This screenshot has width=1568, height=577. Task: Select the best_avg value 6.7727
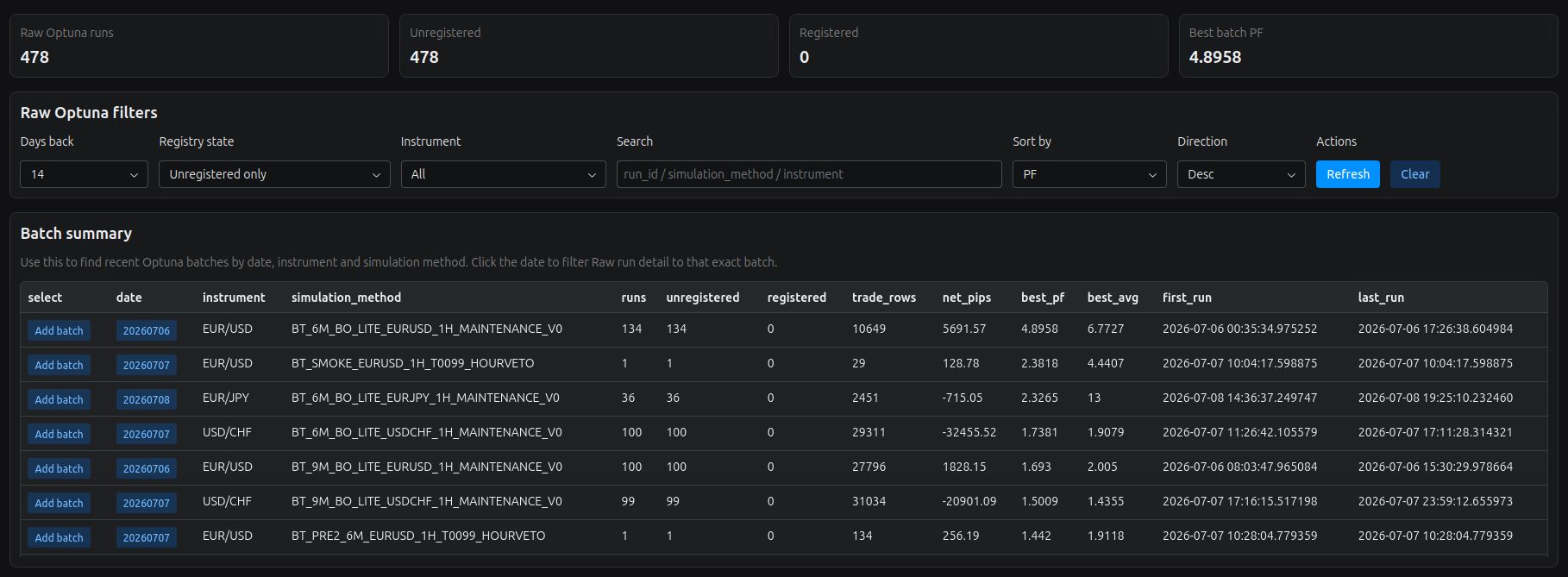pyautogui.click(x=1106, y=329)
